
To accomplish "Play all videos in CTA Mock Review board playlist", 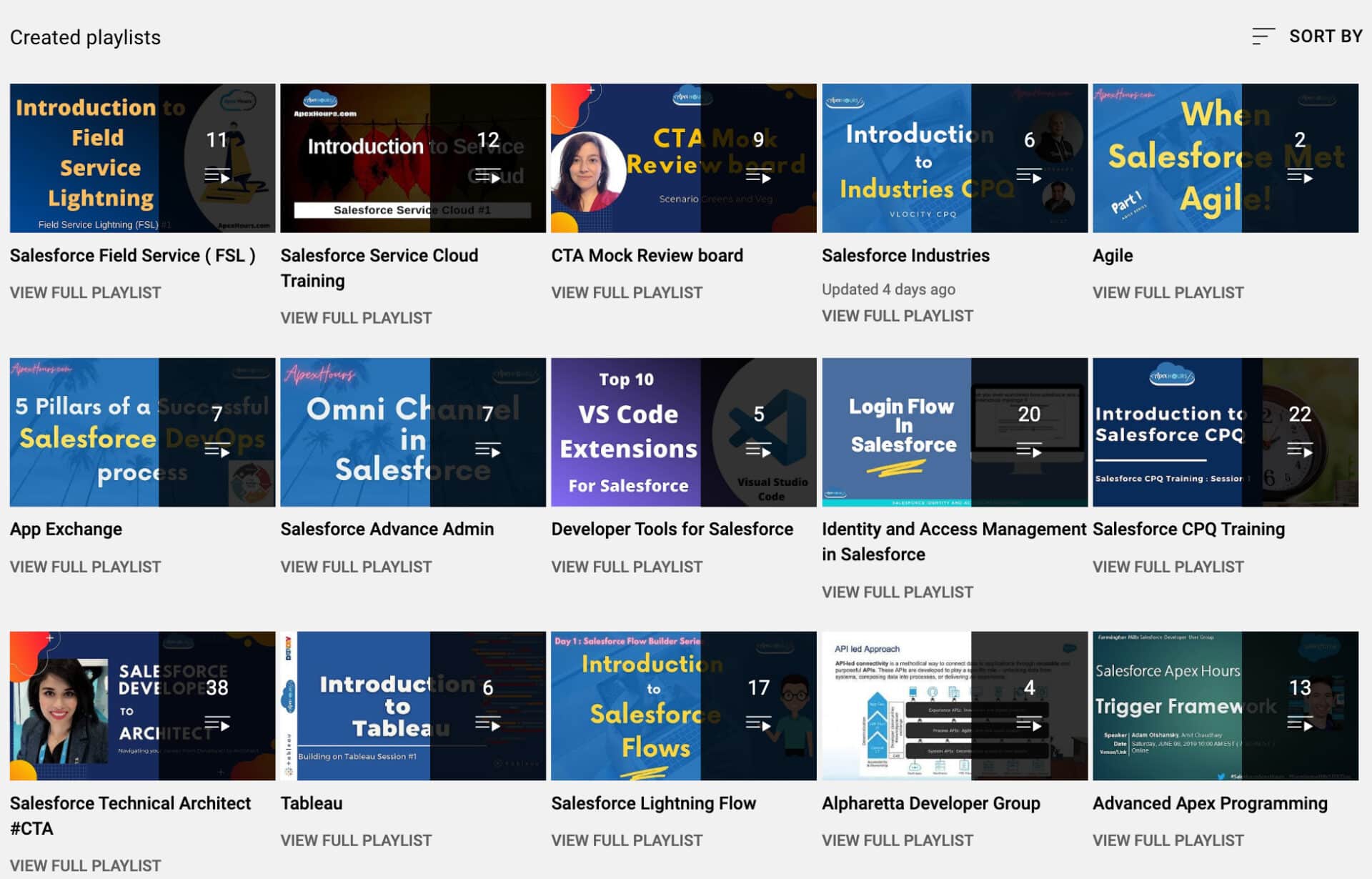I will tap(759, 177).
